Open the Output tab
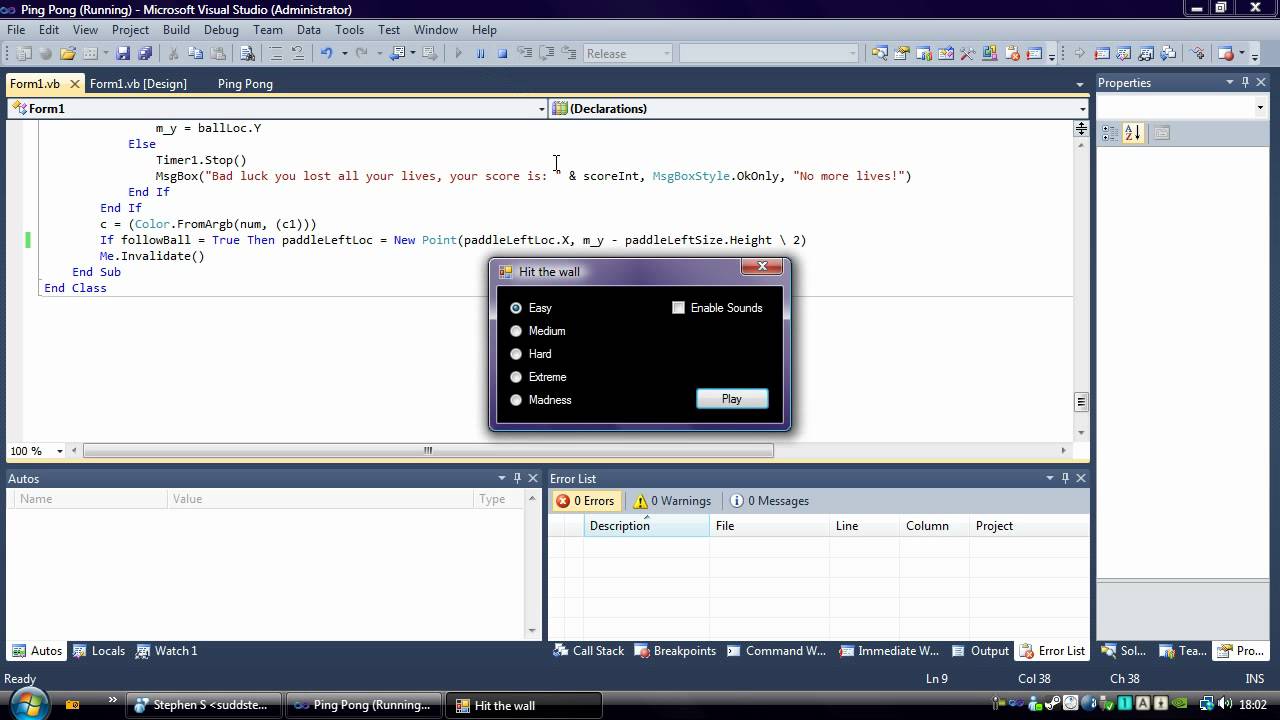Screen dimensions: 1280x720 point(980,651)
